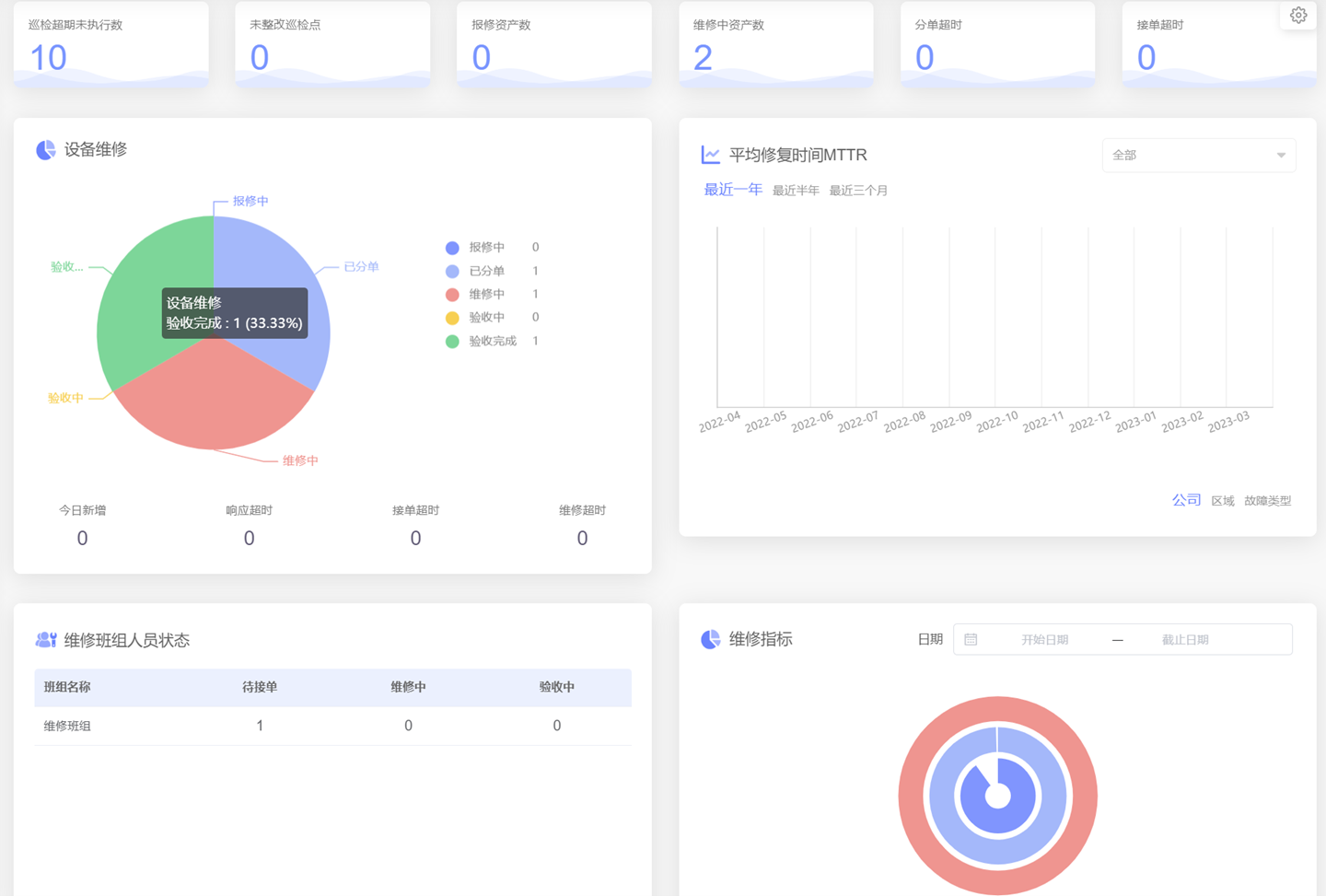Image resolution: width=1326 pixels, height=896 pixels.
Task: Click the 维修班组 table row name
Action: tap(67, 726)
